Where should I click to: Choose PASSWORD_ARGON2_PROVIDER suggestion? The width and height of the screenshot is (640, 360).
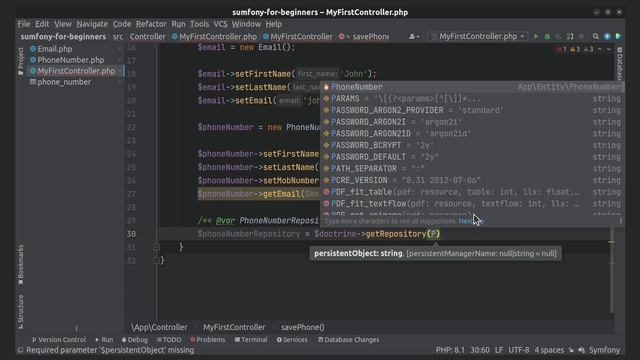tap(472, 110)
